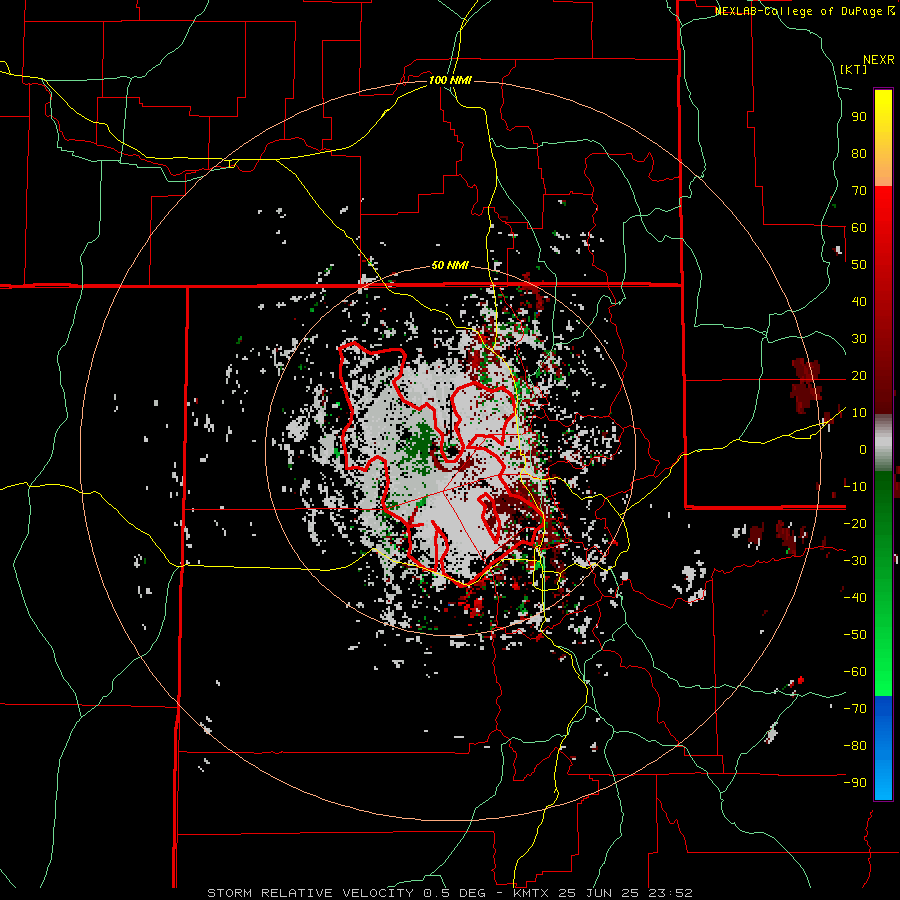
Task: Click the positive 30 tick label on the scale
Action: point(859,339)
